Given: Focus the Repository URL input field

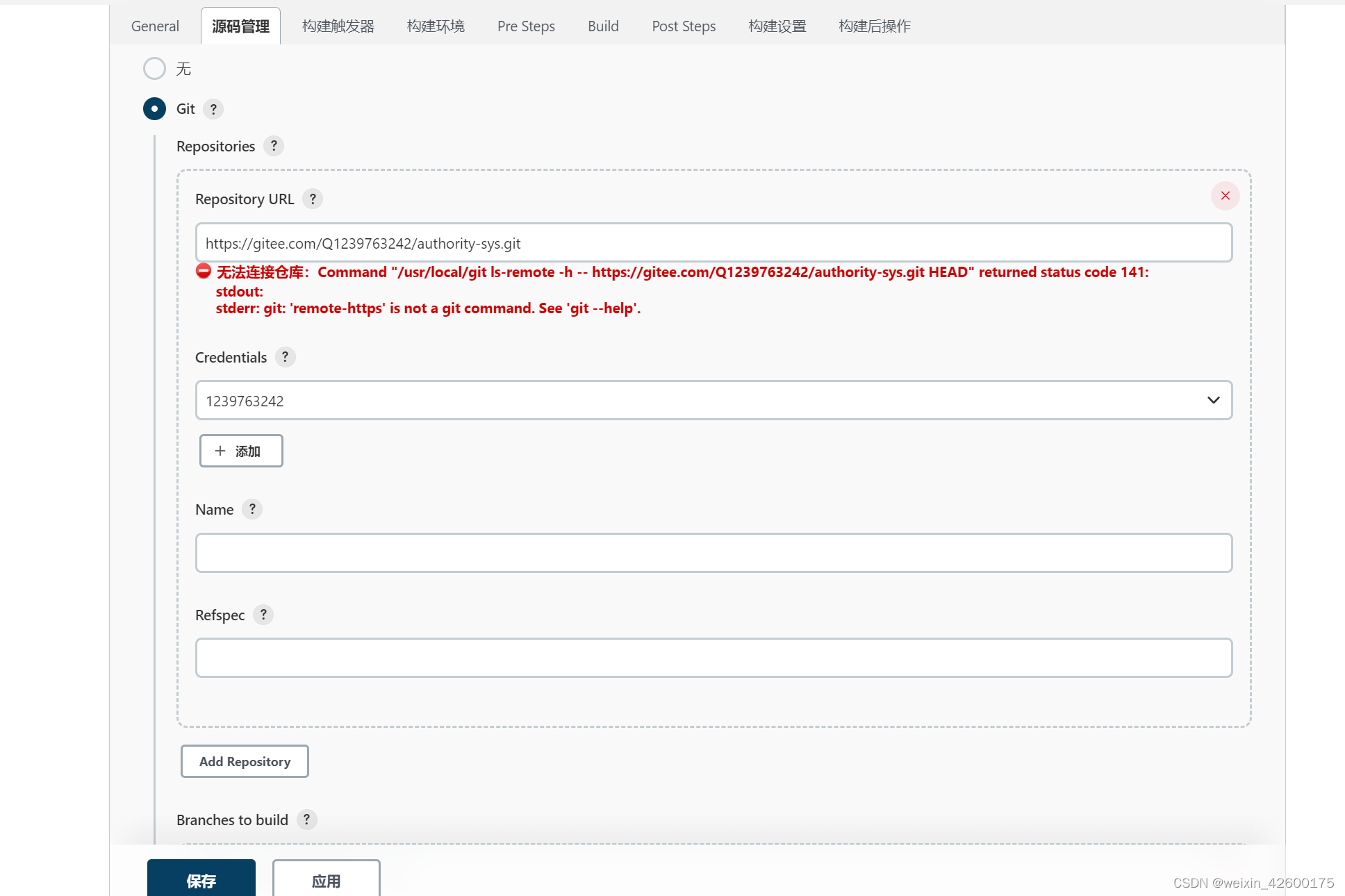Looking at the screenshot, I should pyautogui.click(x=713, y=243).
